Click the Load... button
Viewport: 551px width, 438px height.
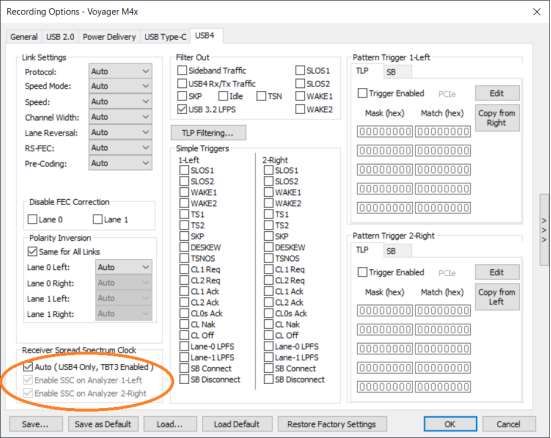click(170, 424)
